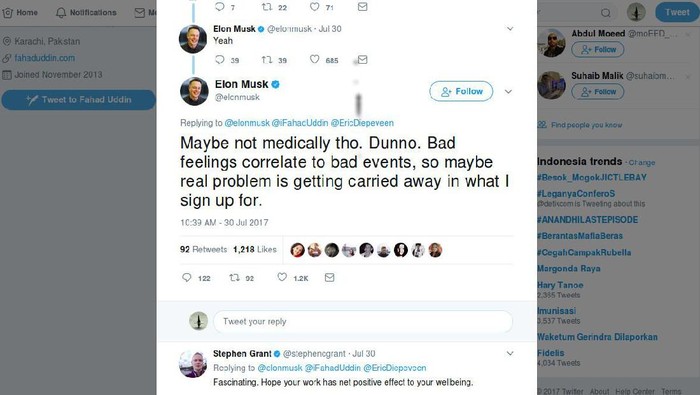This screenshot has width=700, height=395.
Task: Like the 'Yeah' tweet heart icon
Action: (x=315, y=59)
